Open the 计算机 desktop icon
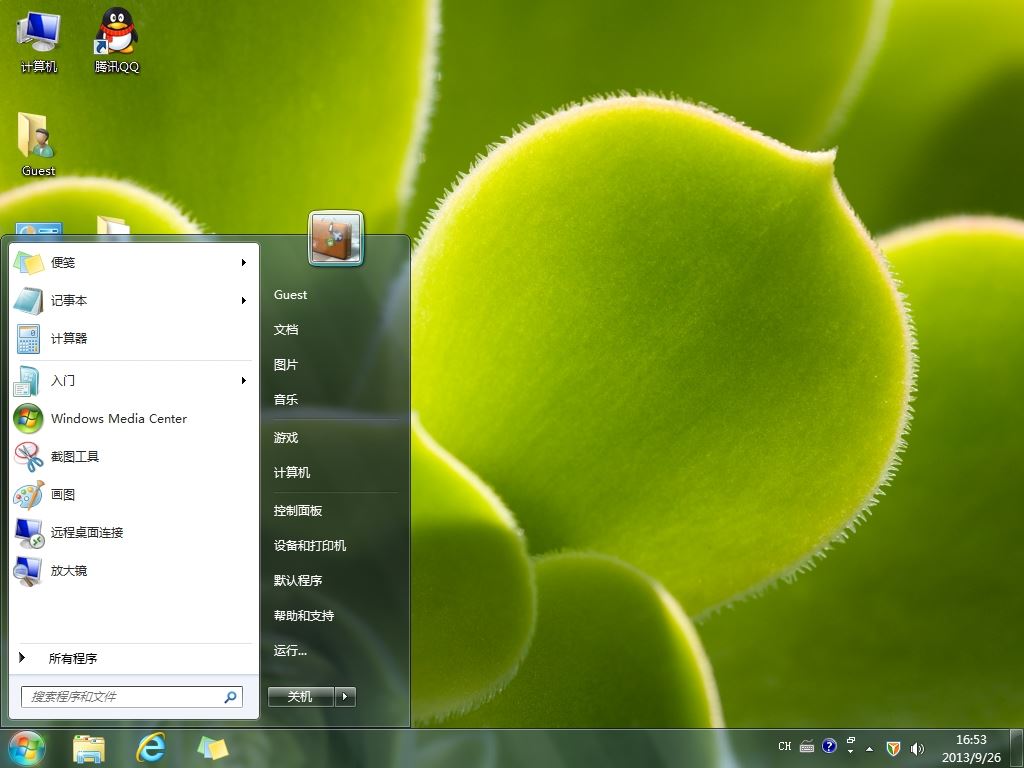The width and height of the screenshot is (1024, 768). pos(39,41)
